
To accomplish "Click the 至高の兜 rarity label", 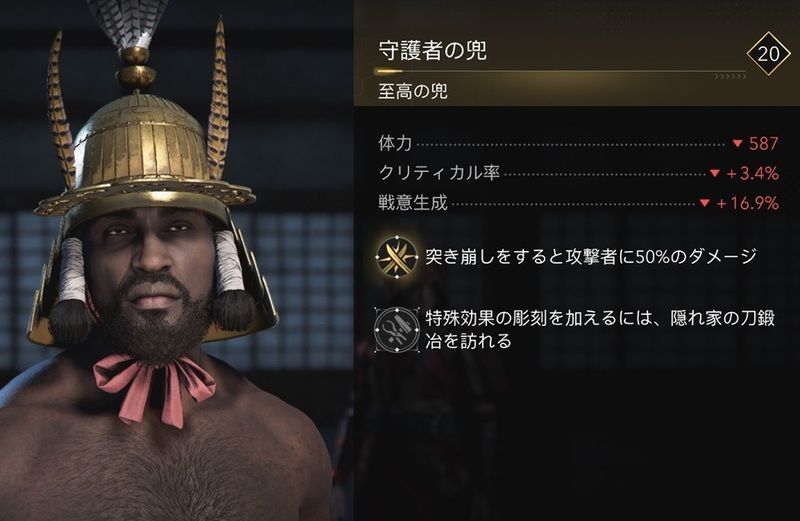I will 413,91.
